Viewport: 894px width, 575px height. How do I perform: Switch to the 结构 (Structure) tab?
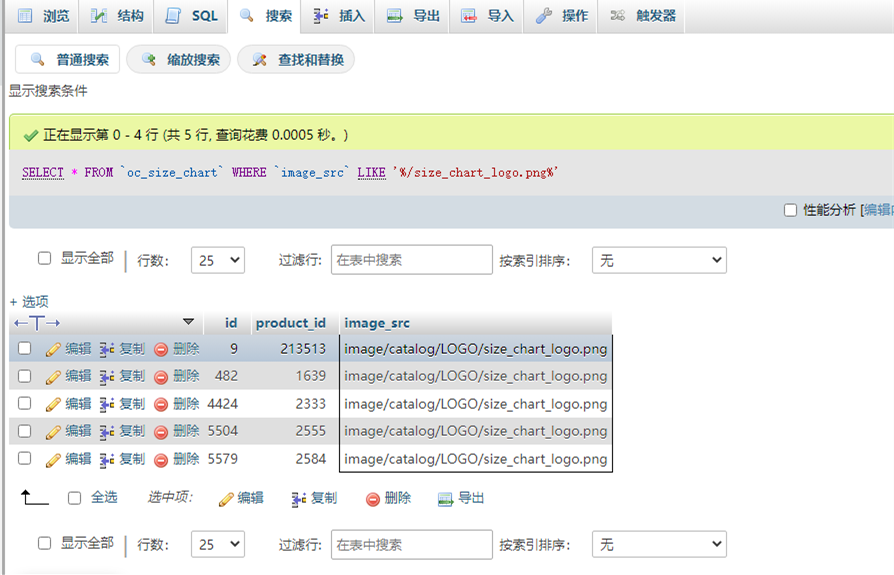pyautogui.click(x=117, y=16)
